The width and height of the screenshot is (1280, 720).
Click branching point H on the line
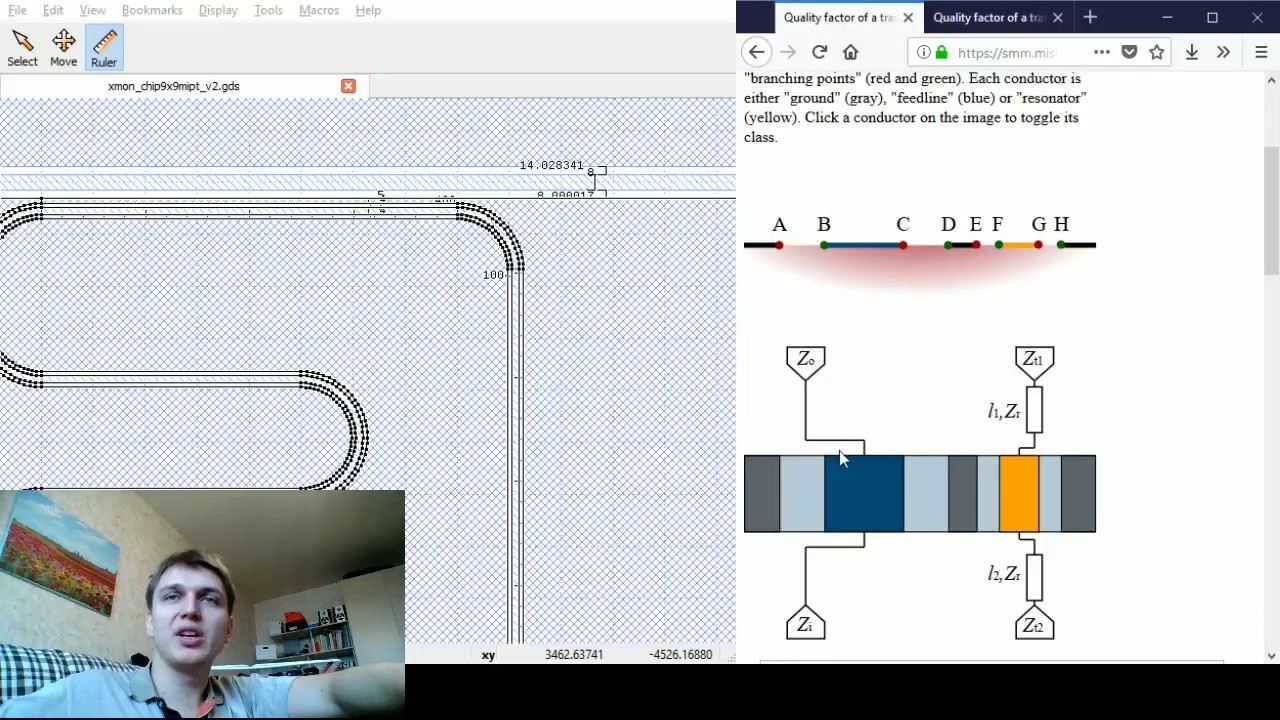(1061, 245)
